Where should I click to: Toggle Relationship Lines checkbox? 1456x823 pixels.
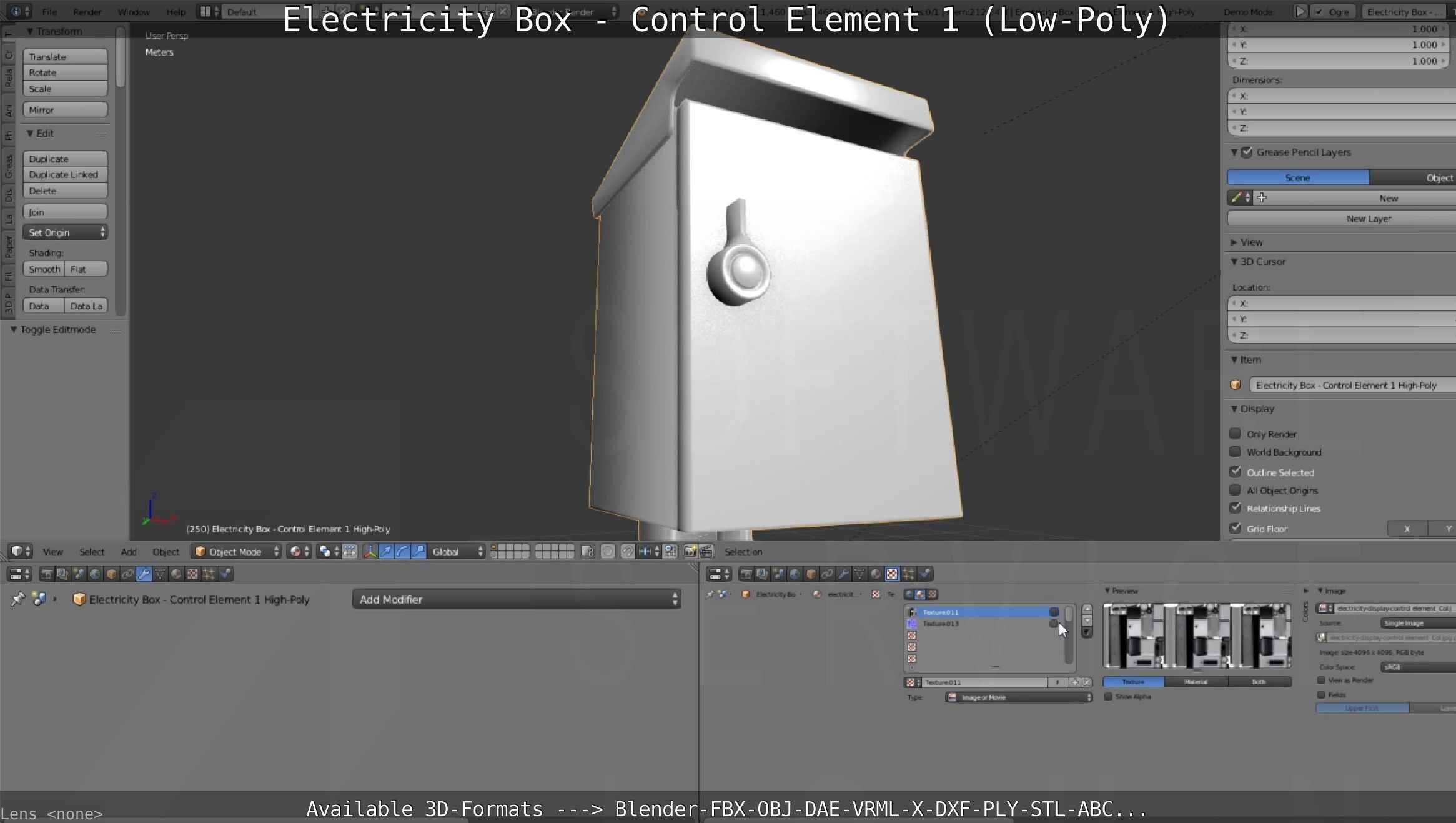(x=1235, y=508)
